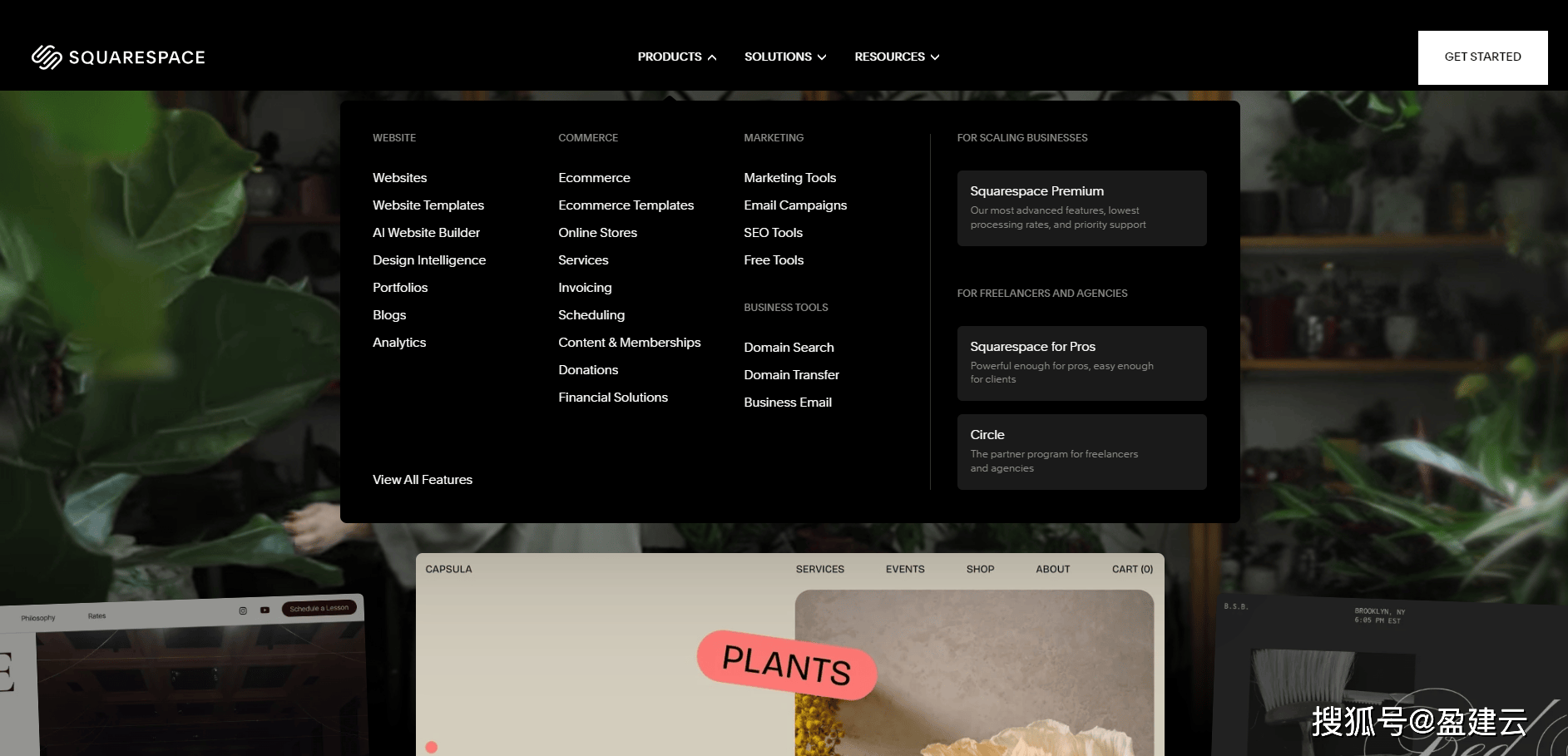Open the Donations link
This screenshot has width=1568, height=756.
pyautogui.click(x=589, y=370)
